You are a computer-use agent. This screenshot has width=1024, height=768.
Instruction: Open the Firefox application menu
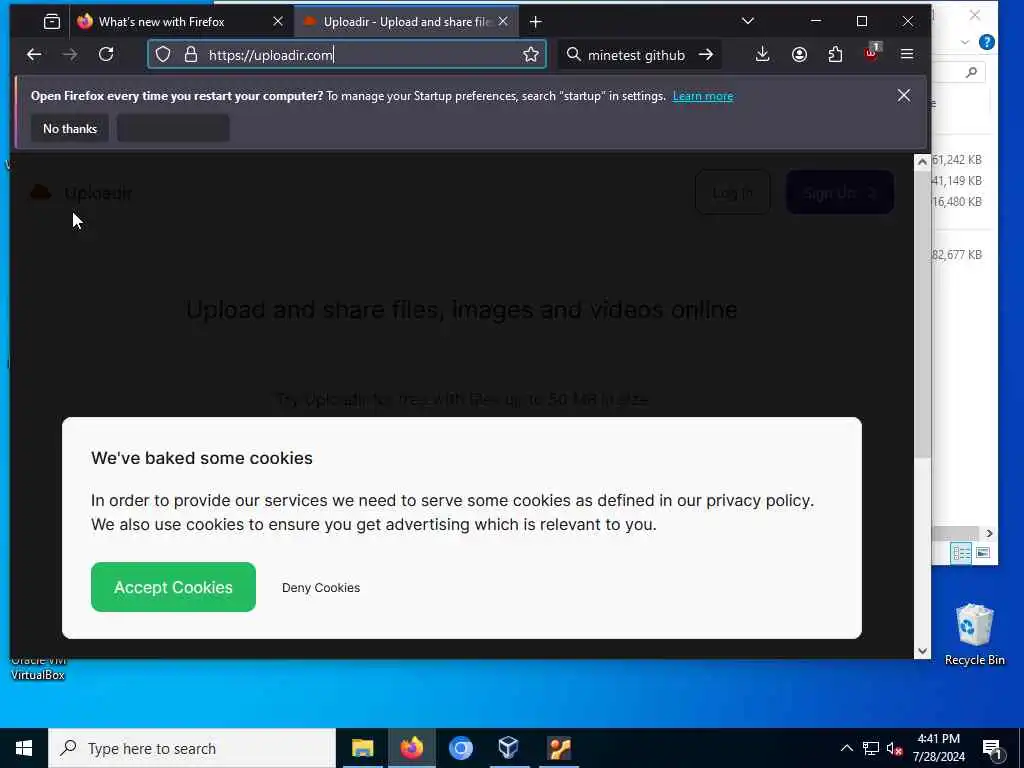907,54
